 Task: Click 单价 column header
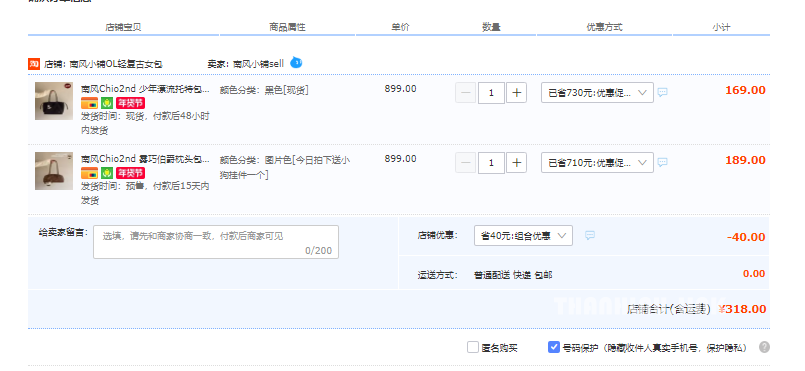400,28
